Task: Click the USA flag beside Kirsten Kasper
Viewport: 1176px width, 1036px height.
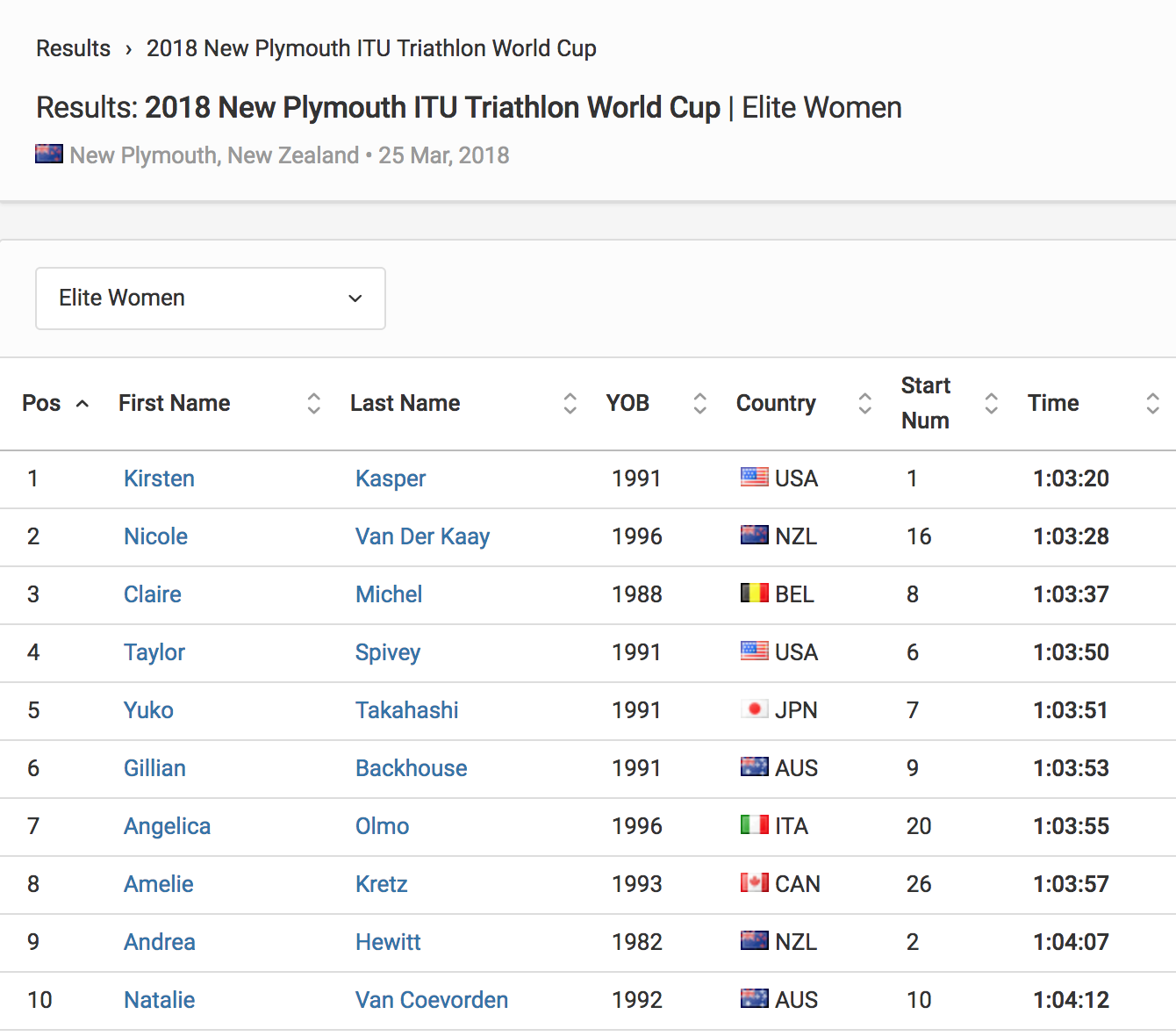Action: click(x=753, y=478)
